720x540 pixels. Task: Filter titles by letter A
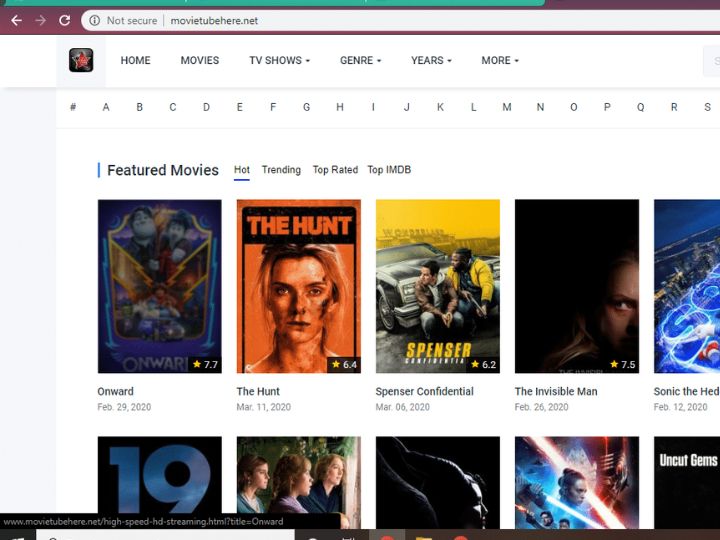(106, 107)
